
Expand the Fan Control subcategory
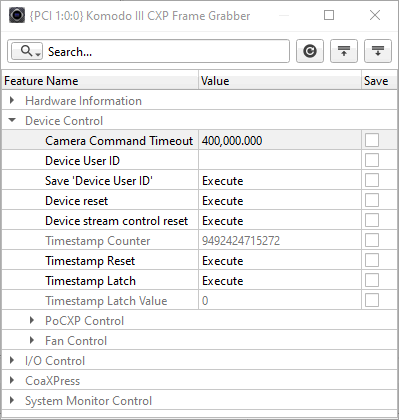tap(32, 340)
